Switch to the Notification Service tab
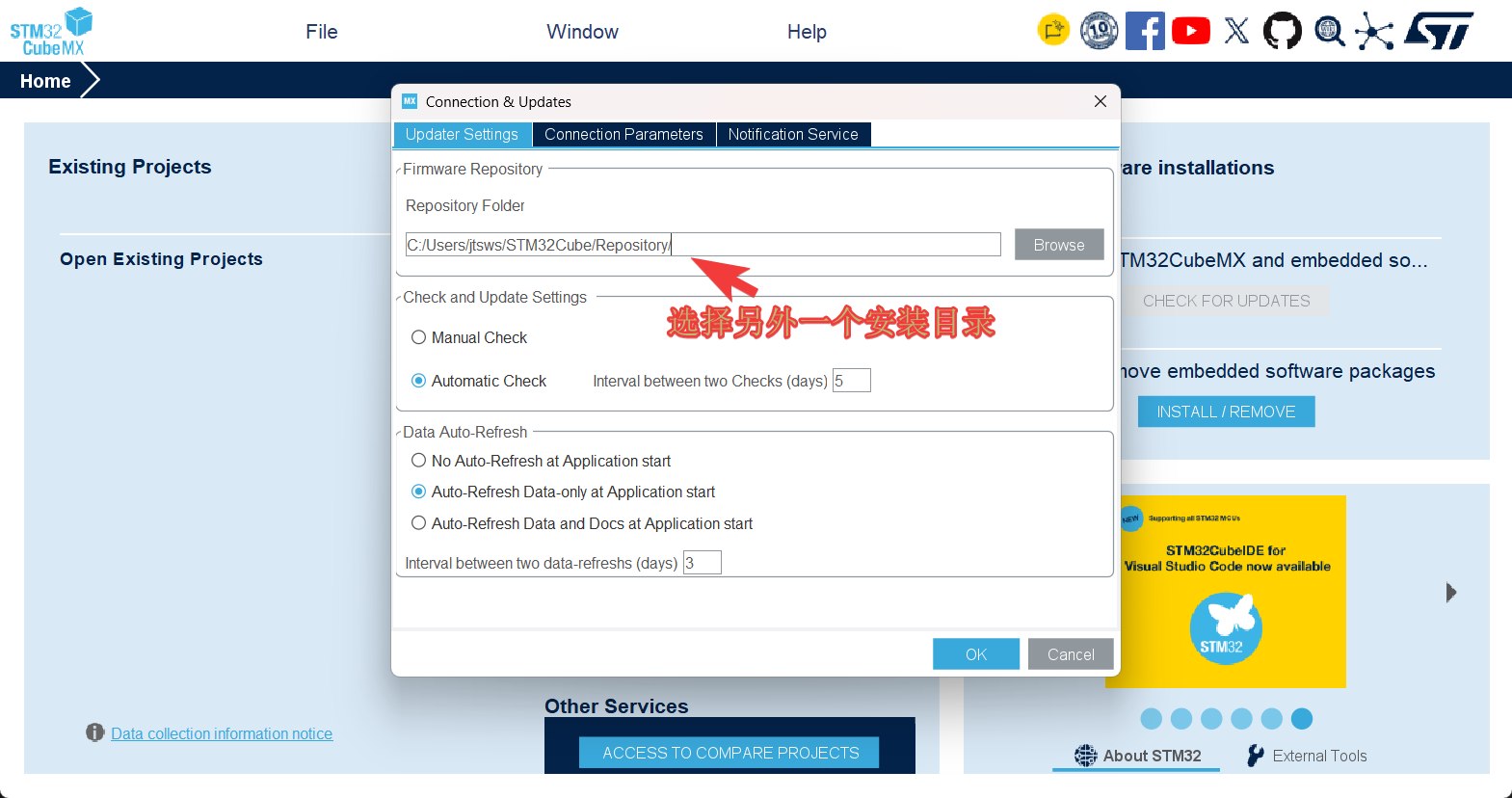This screenshot has height=798, width=1512. 793,135
